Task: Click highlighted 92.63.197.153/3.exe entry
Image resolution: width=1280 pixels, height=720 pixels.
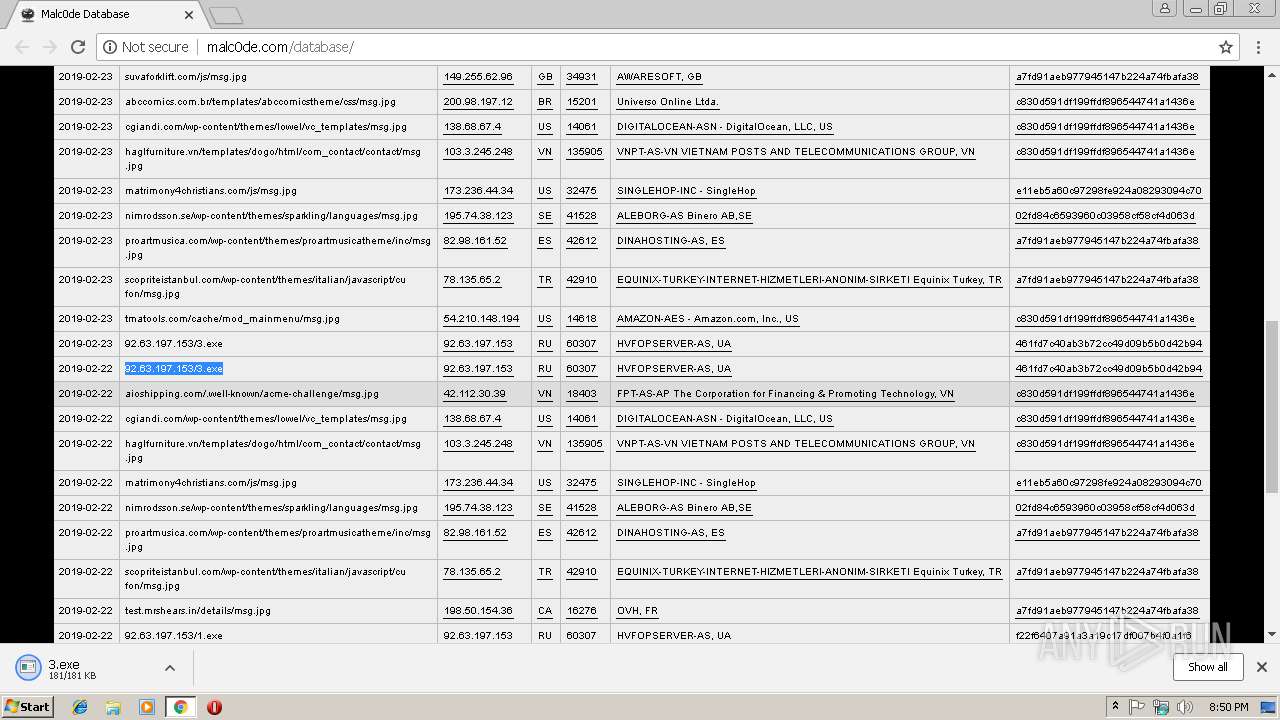Action: click(x=174, y=369)
